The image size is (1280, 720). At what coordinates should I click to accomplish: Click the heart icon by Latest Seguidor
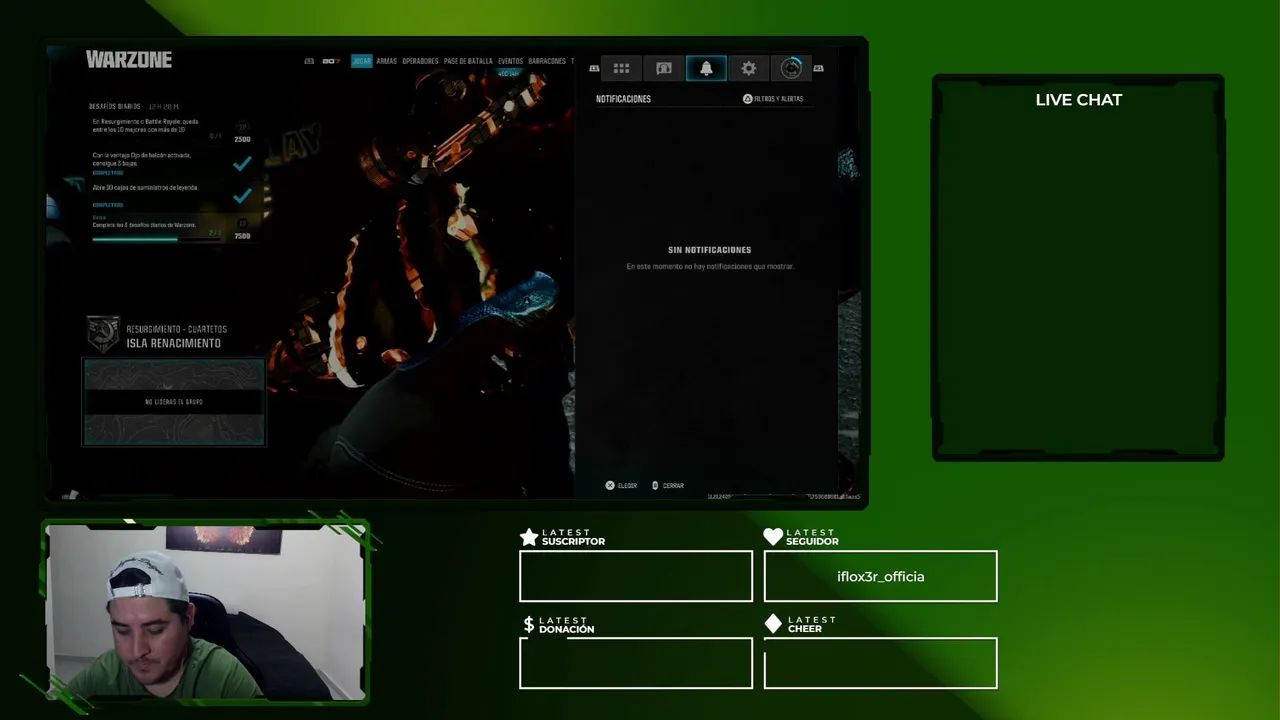point(773,537)
